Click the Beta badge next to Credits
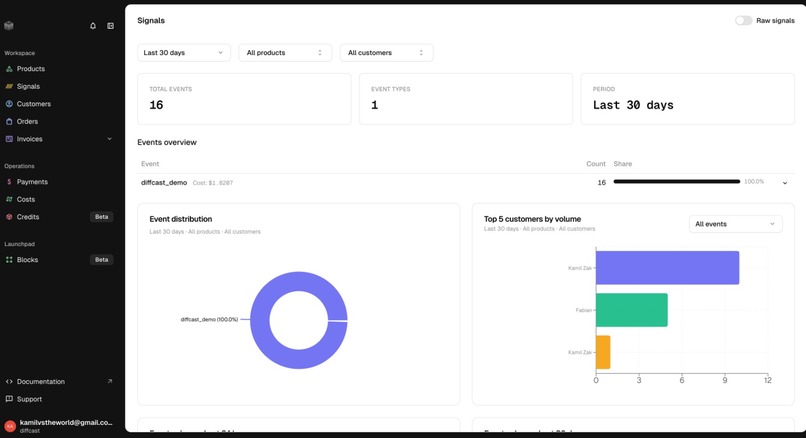The height and width of the screenshot is (438, 806). [102, 217]
